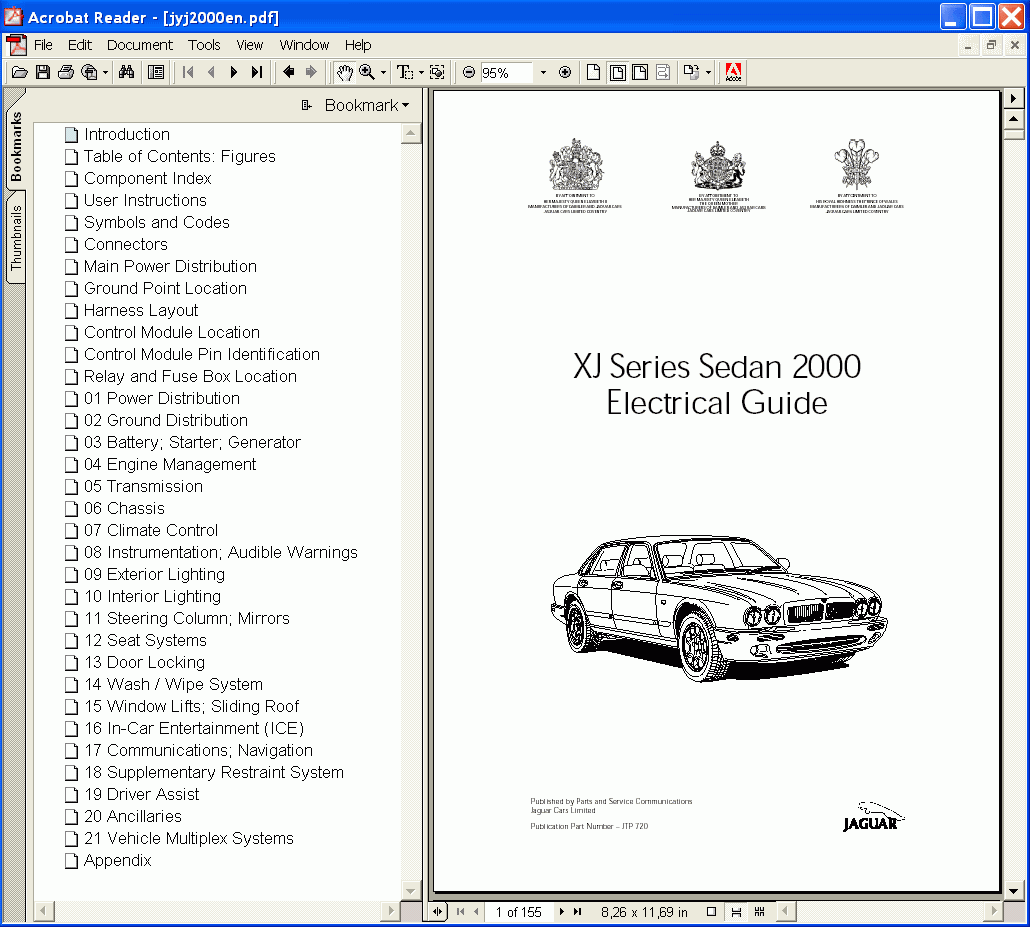The width and height of the screenshot is (1030, 927).
Task: Go to next page from status bar
Action: (x=562, y=912)
